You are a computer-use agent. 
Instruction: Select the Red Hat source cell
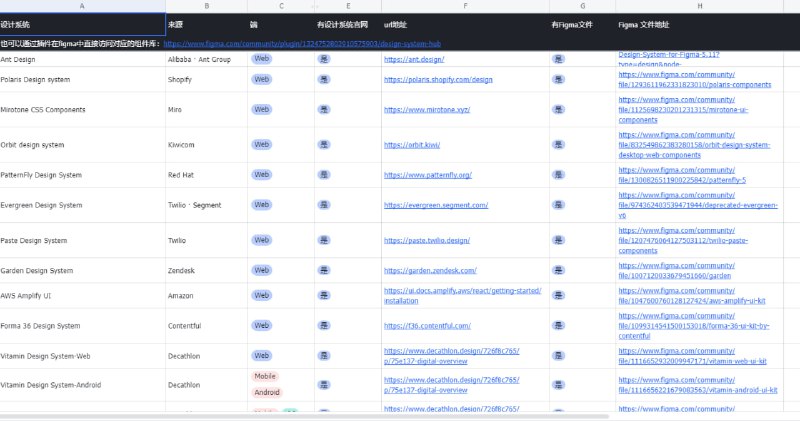(206, 175)
